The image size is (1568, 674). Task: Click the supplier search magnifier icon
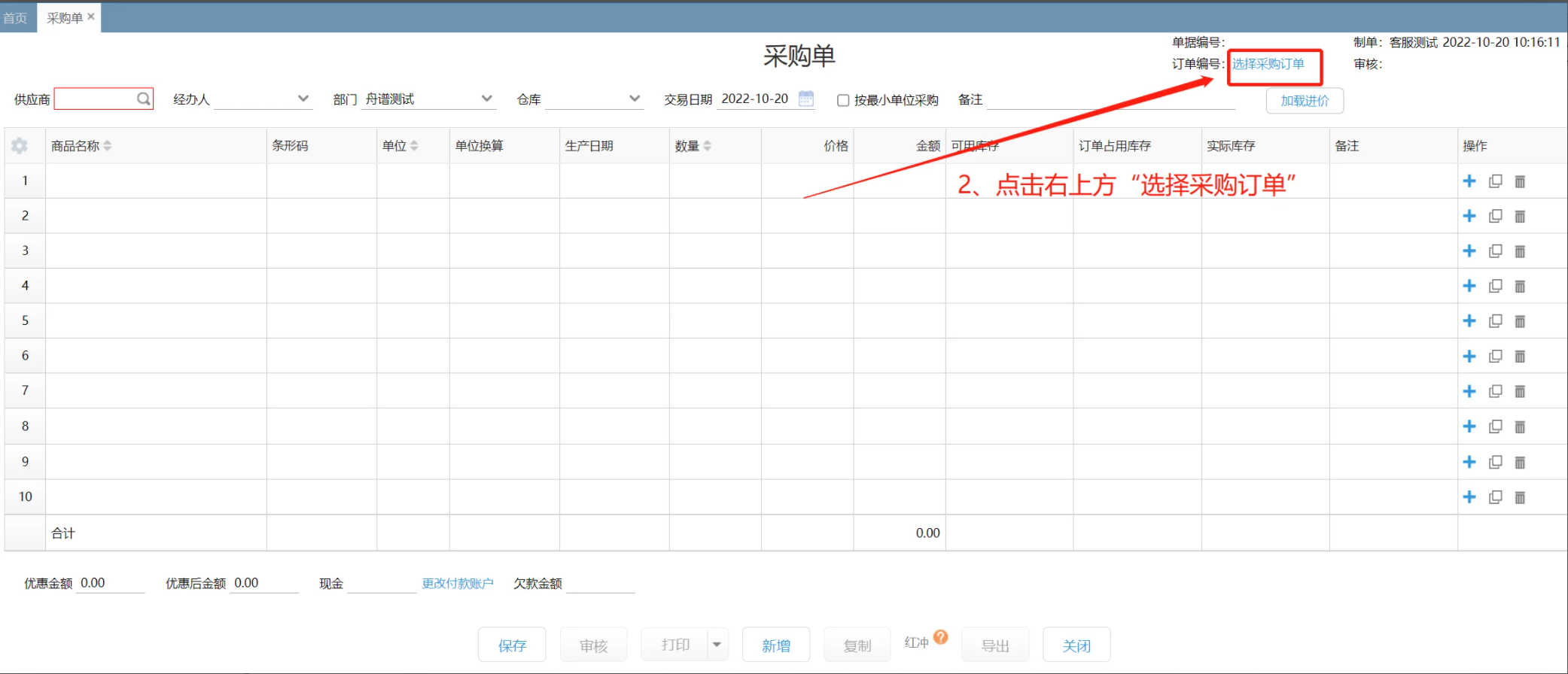pyautogui.click(x=143, y=99)
